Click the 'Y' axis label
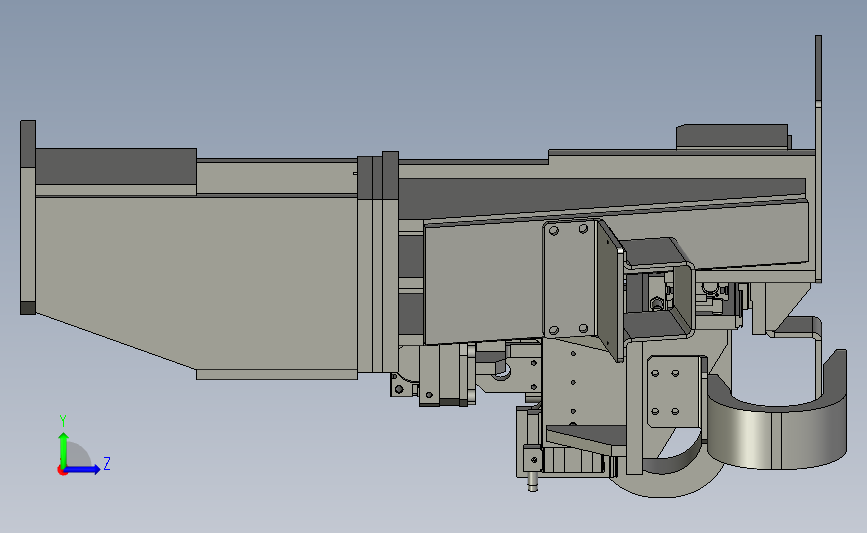This screenshot has width=867, height=533. tap(63, 421)
